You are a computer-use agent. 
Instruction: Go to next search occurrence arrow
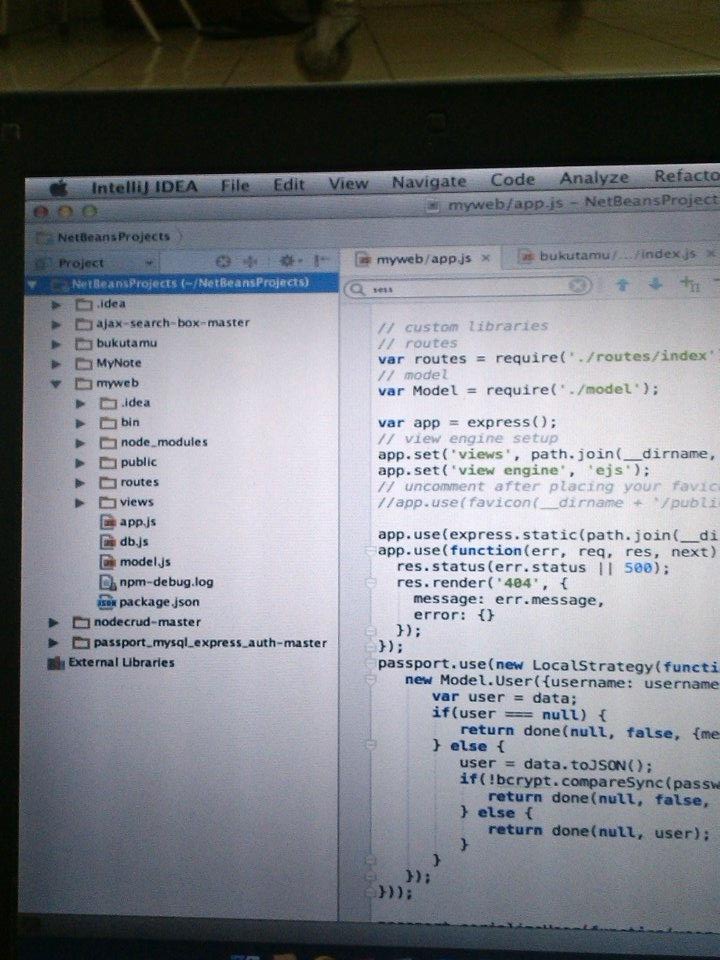656,283
